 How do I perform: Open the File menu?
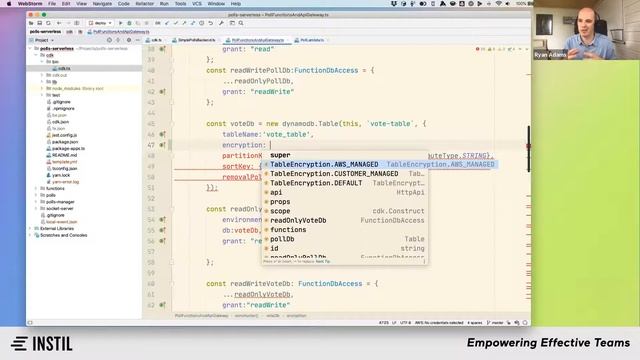(x=52, y=4)
